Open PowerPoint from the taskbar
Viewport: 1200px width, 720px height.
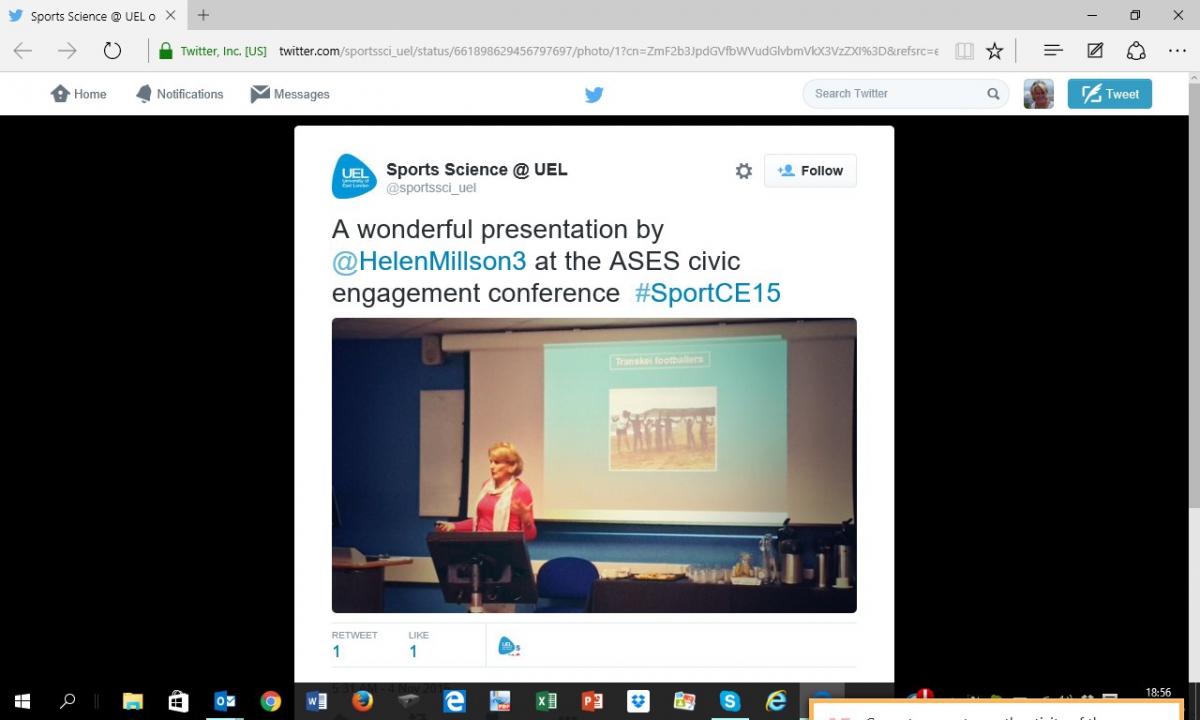pyautogui.click(x=592, y=701)
